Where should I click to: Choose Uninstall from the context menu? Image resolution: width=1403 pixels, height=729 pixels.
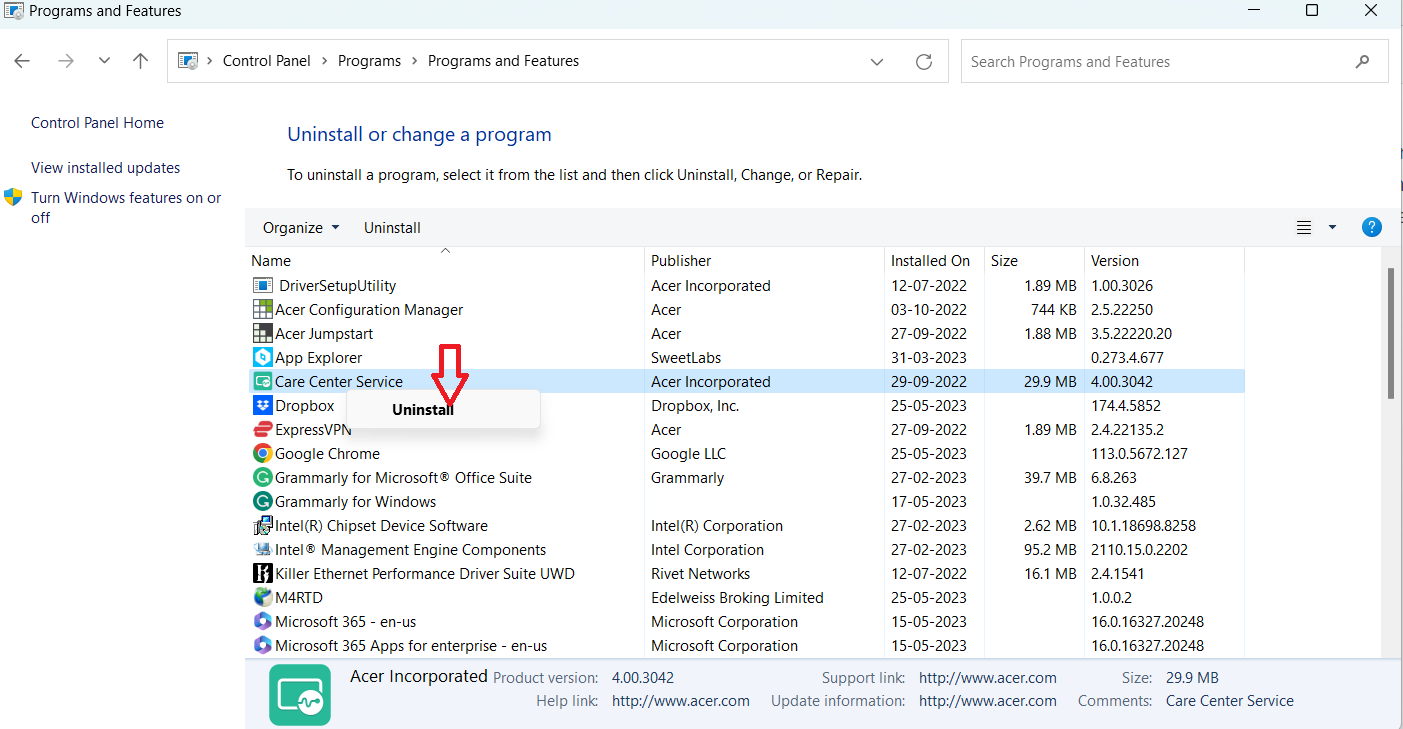(x=423, y=410)
